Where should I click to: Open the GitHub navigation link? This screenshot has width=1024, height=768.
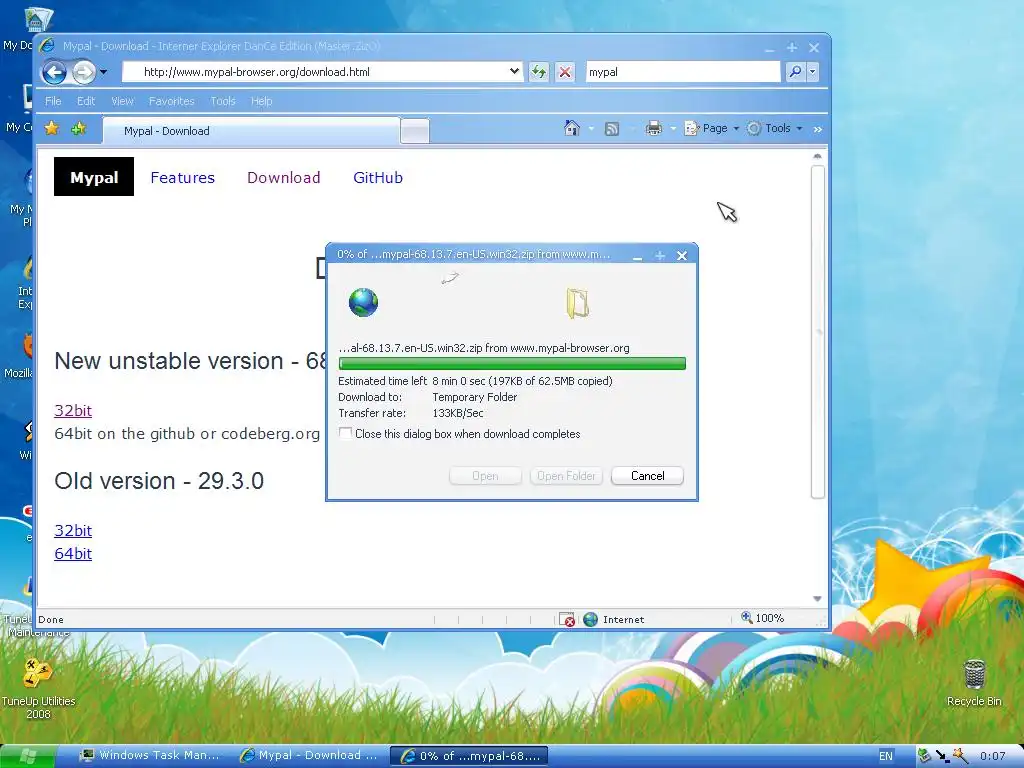click(x=377, y=178)
